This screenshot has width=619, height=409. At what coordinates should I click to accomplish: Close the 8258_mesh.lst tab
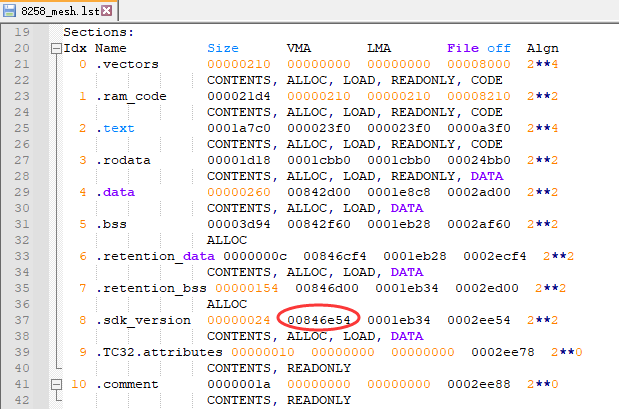tap(107, 11)
